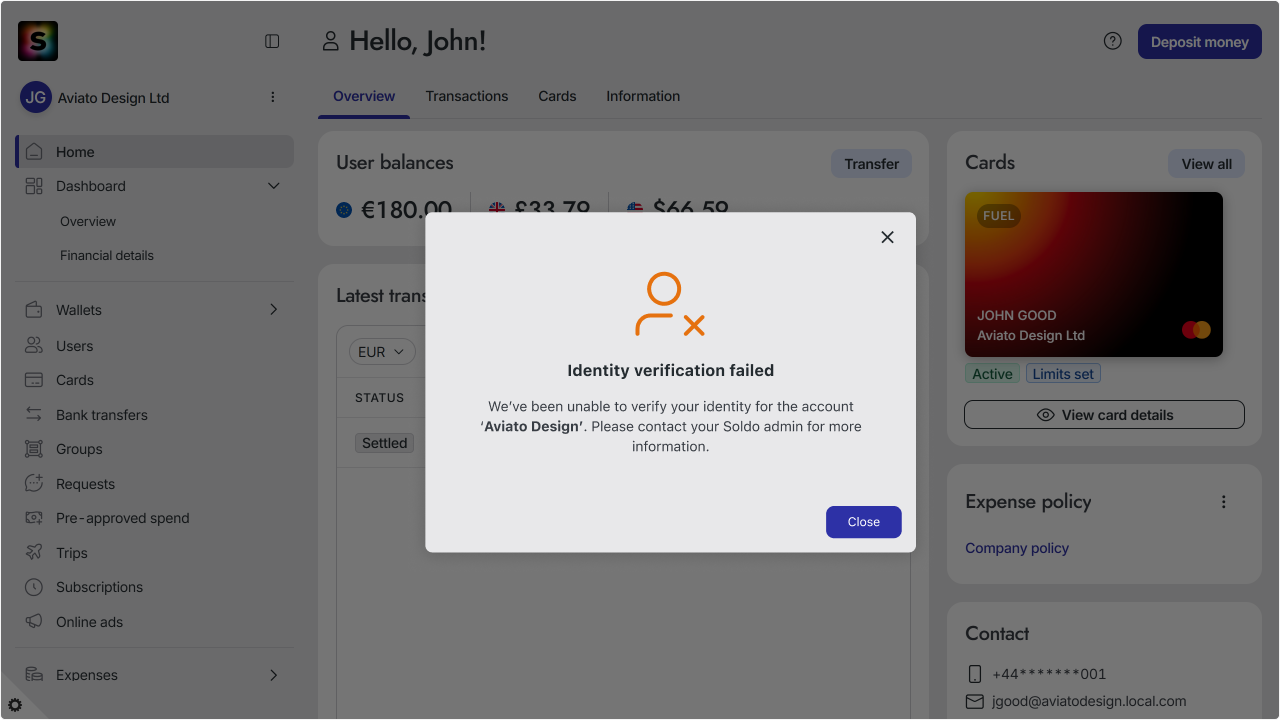The width and height of the screenshot is (1280, 720).
Task: Click the Requests icon in sidebar
Action: click(34, 483)
